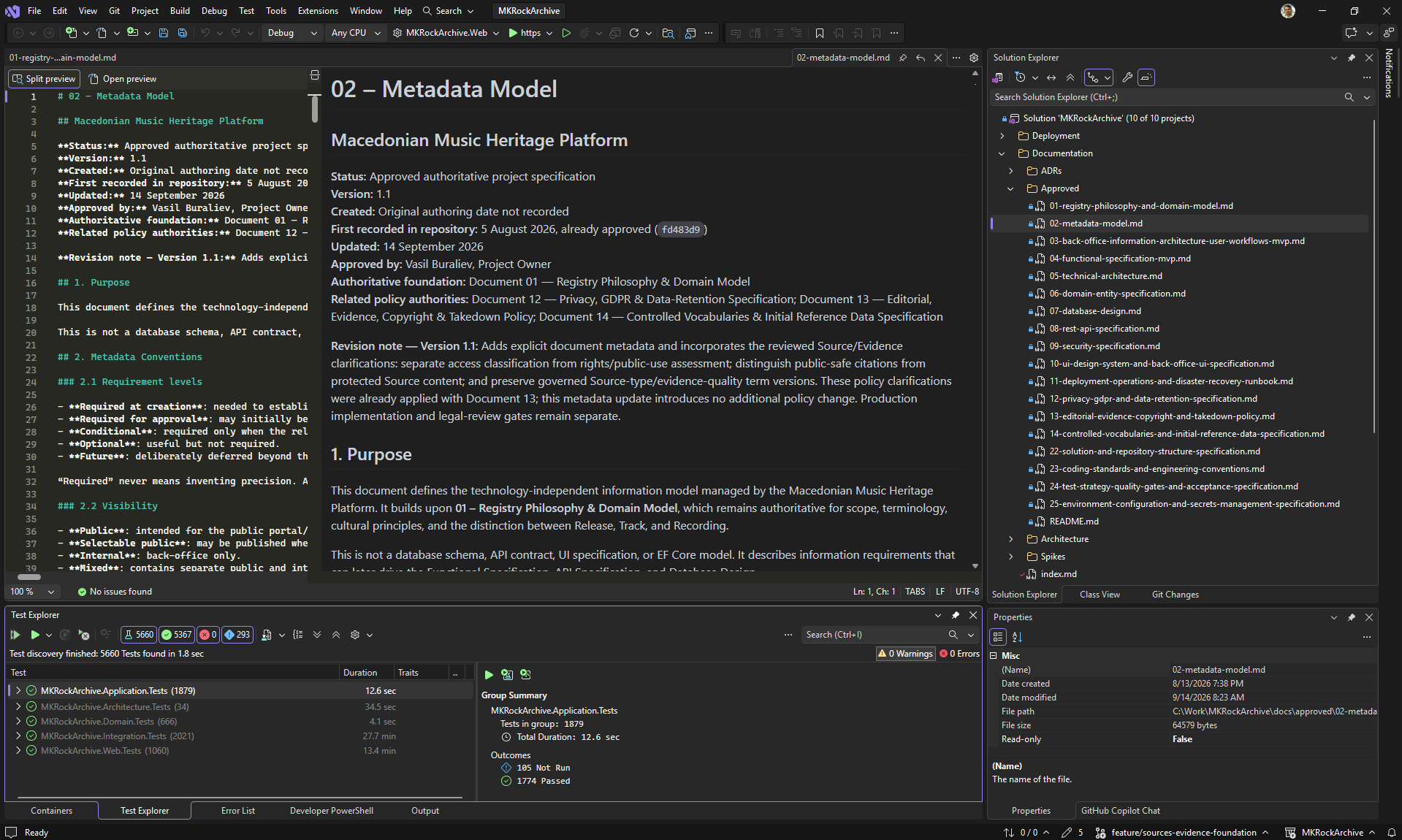Click the Open preview button

click(x=123, y=79)
